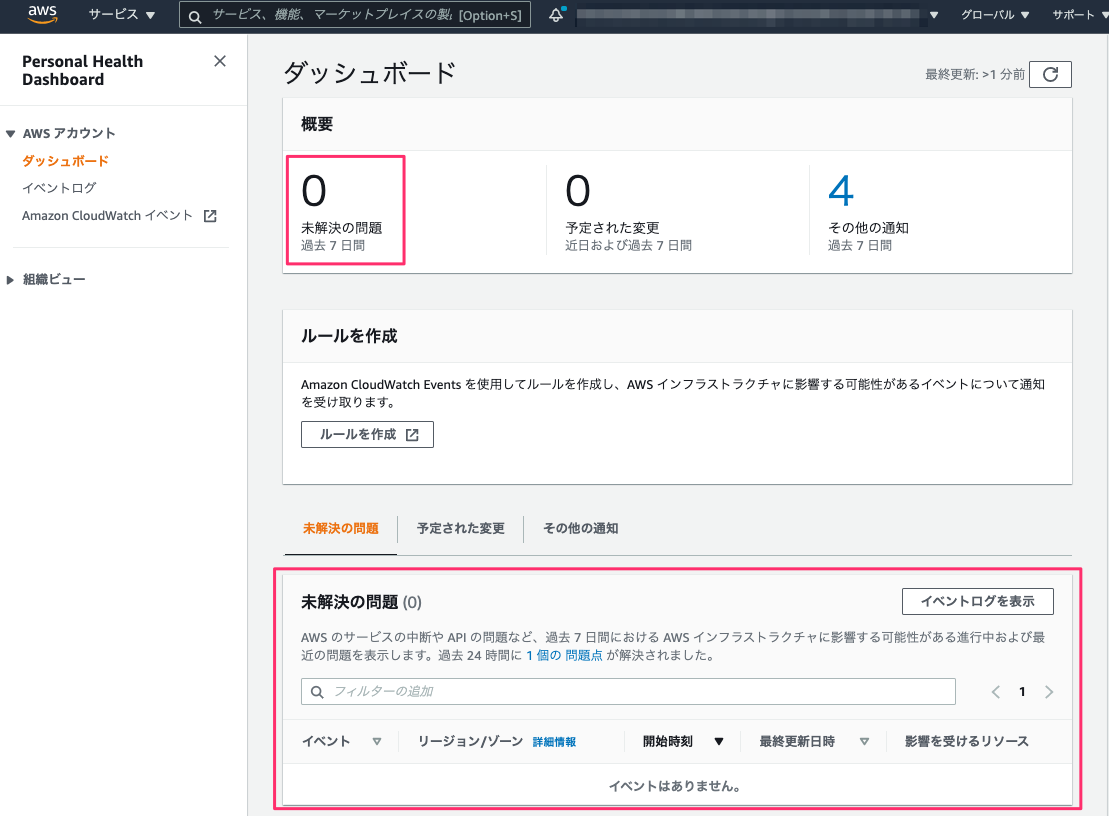Click the 影響を受けるリソース column header
Image resolution: width=1109 pixels, height=816 pixels.
point(967,741)
